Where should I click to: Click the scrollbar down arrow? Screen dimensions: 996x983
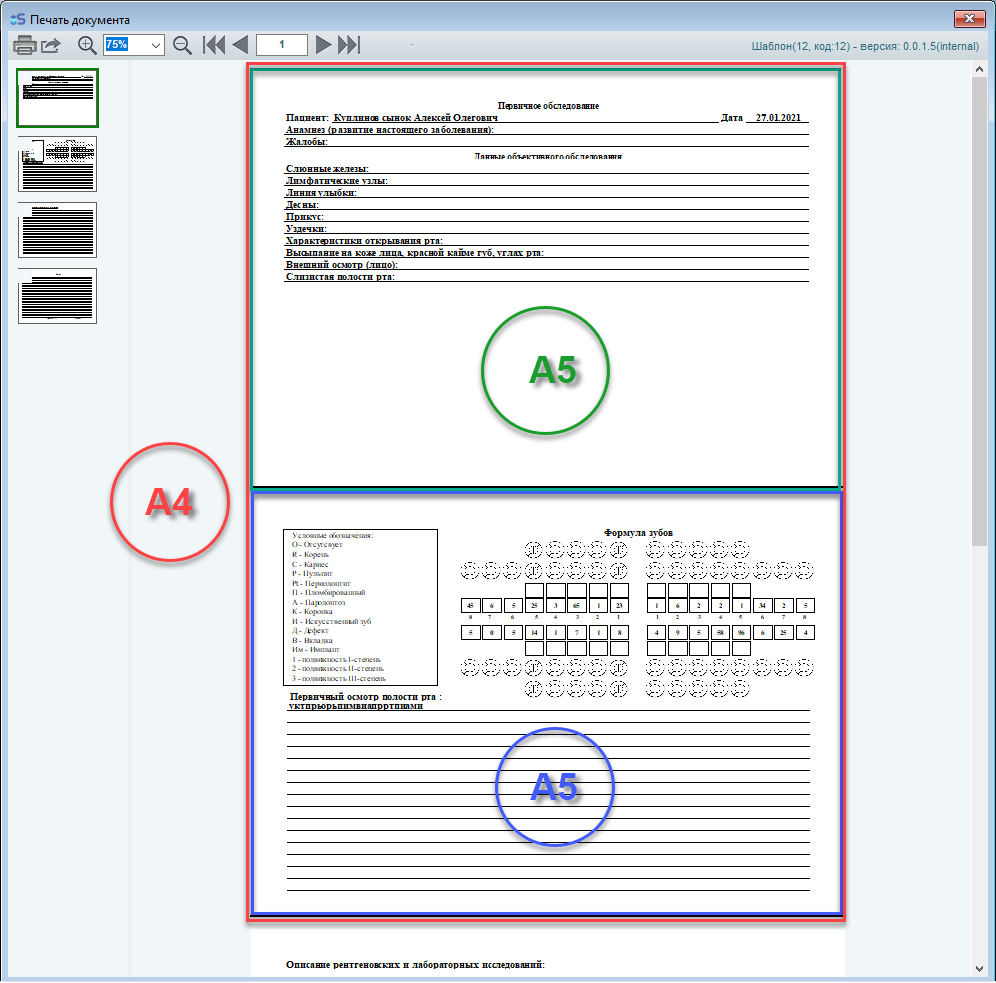pos(980,968)
